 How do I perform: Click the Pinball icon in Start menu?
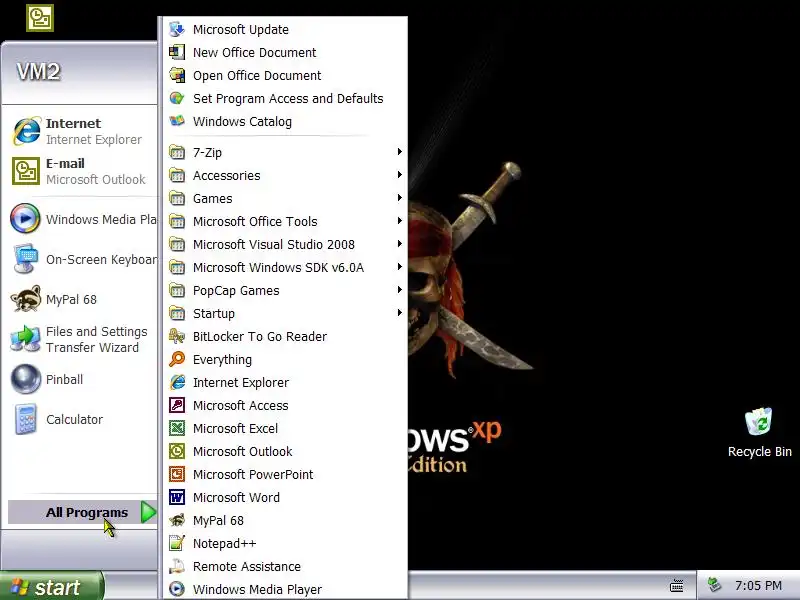click(26, 379)
